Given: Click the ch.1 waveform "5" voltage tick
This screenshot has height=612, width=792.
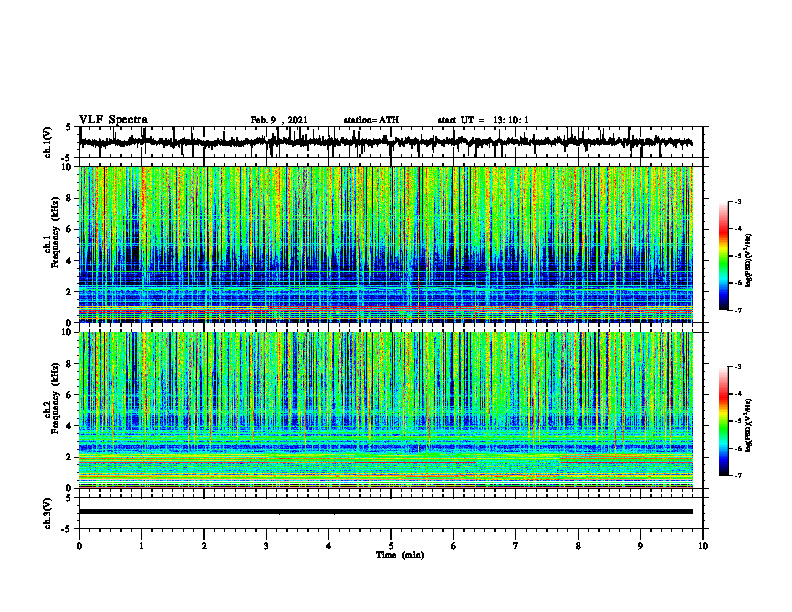Looking at the screenshot, I should click(x=69, y=128).
